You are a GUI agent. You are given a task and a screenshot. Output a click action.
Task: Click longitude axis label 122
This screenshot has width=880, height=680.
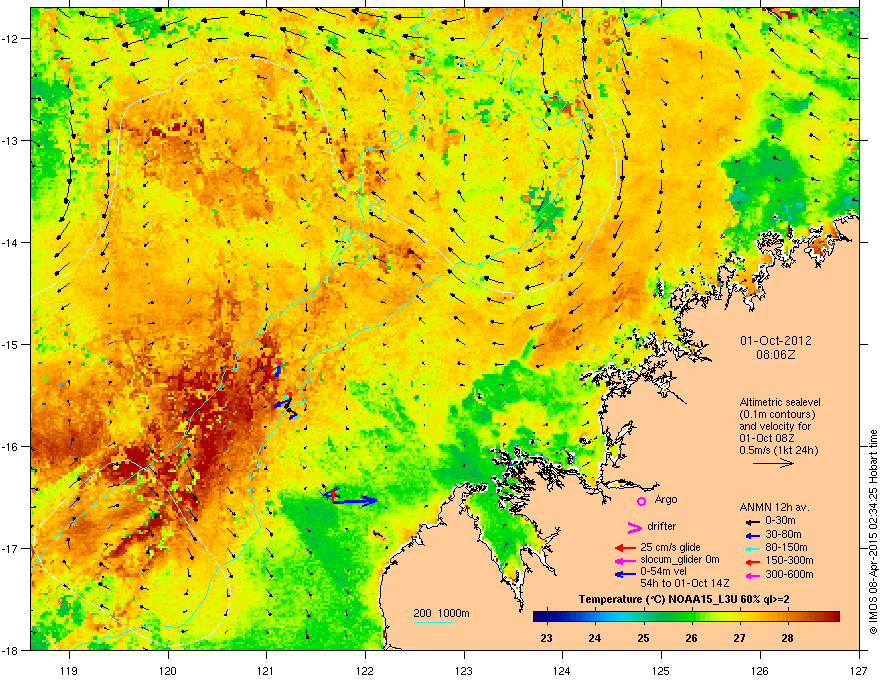point(365,670)
